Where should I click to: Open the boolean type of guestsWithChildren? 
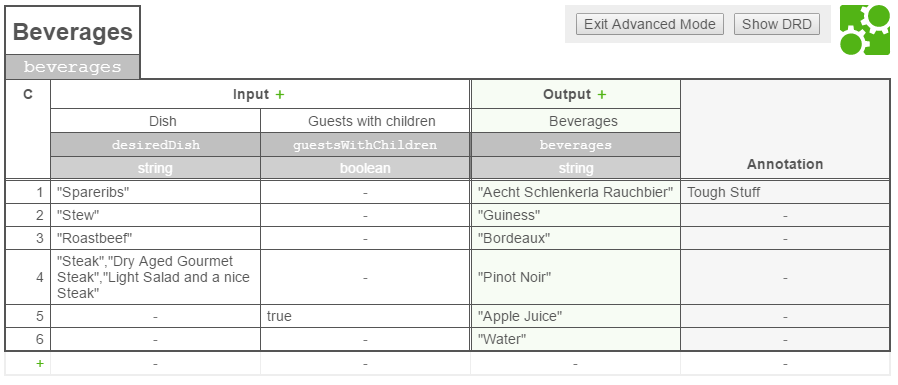click(x=365, y=168)
